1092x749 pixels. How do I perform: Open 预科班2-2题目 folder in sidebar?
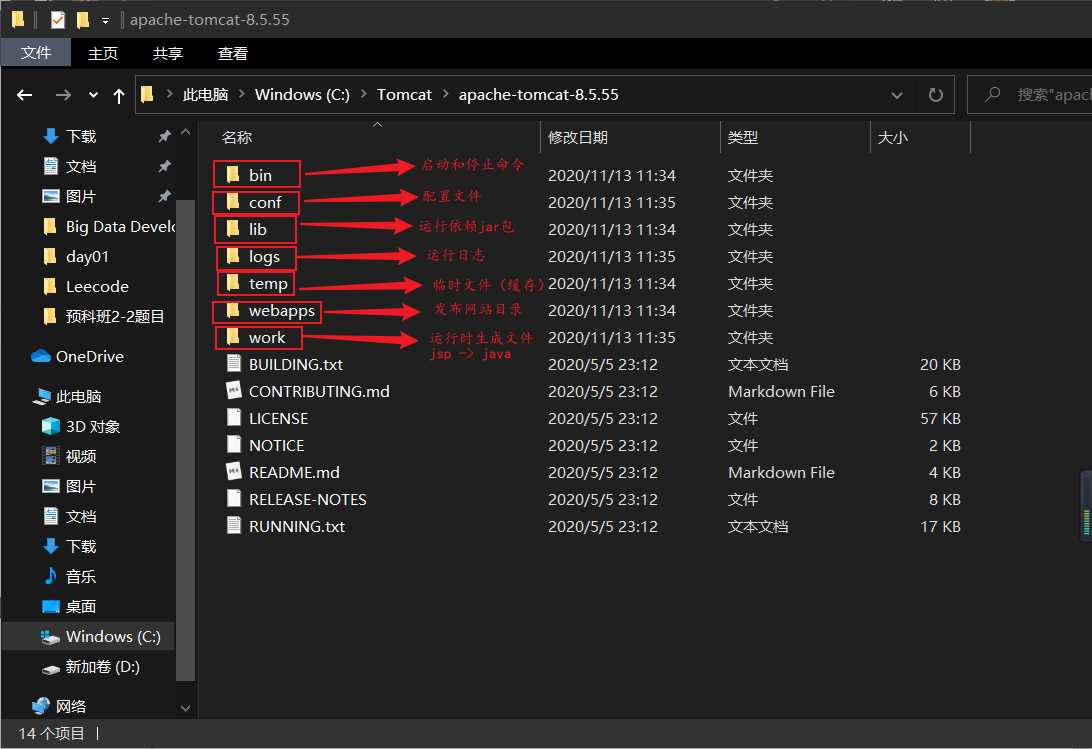pyautogui.click(x=115, y=316)
